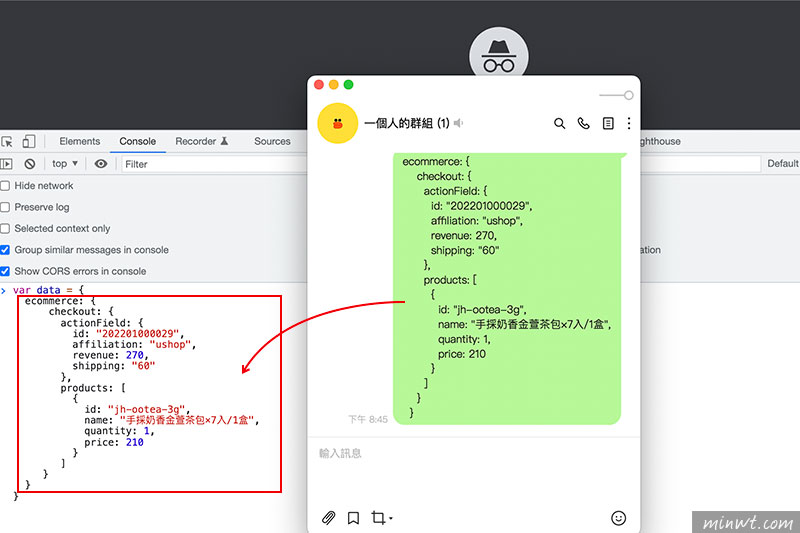Enable Preserve log checkbox

tap(5, 207)
